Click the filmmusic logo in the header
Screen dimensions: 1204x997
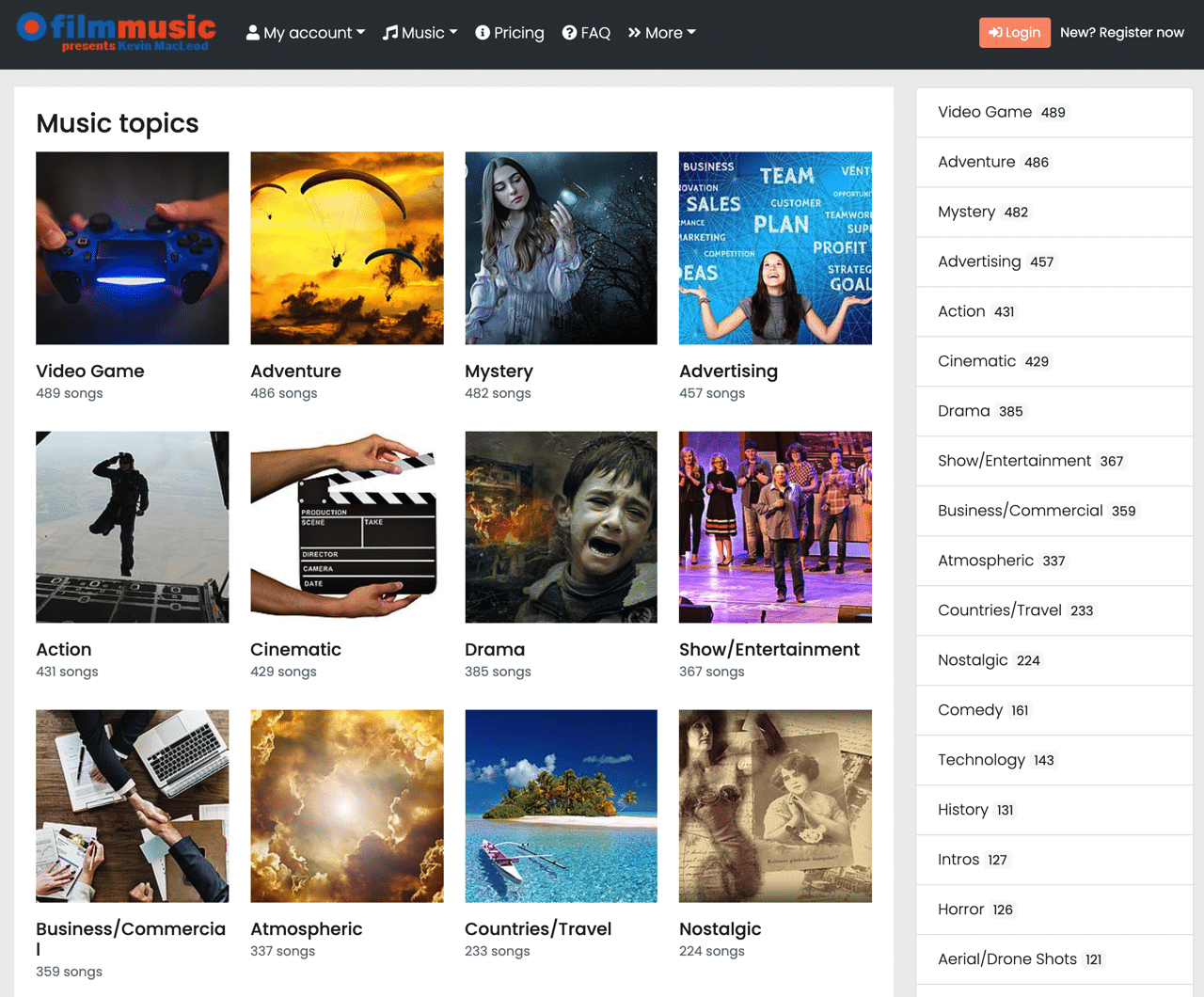(117, 32)
